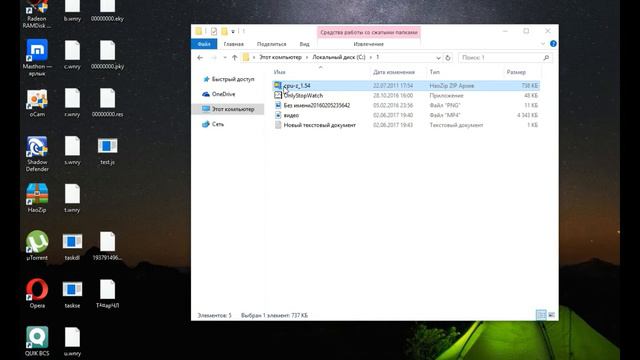Viewport: 640px width, 360px height.
Task: Select the b.wnry file on desktop
Action: tap(72, 11)
